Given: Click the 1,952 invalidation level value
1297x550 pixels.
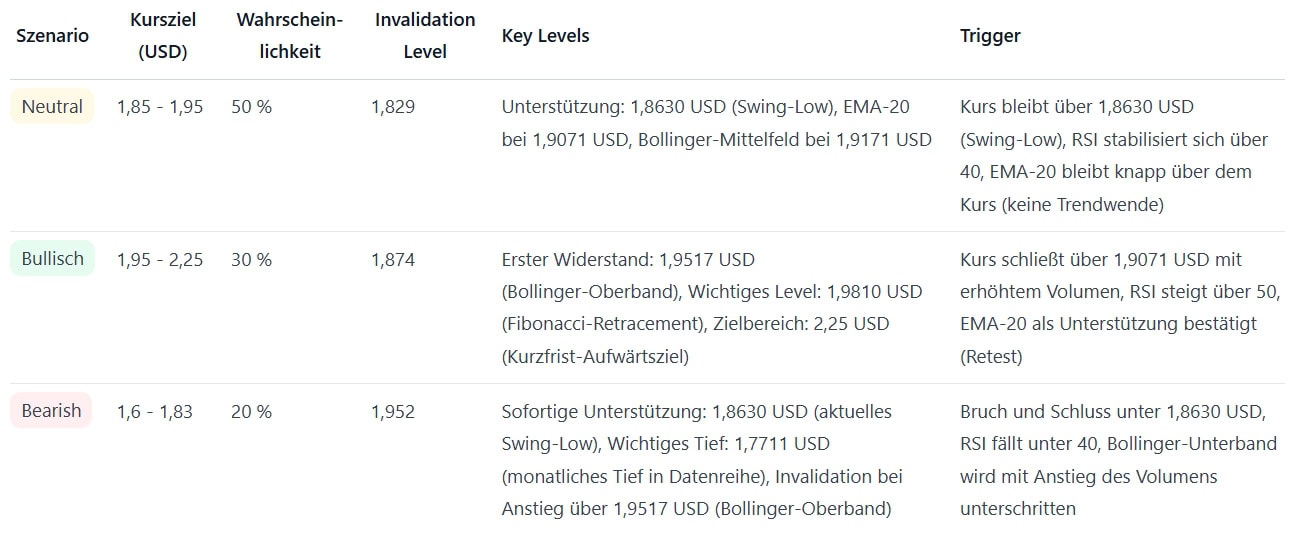Looking at the screenshot, I should [392, 412].
